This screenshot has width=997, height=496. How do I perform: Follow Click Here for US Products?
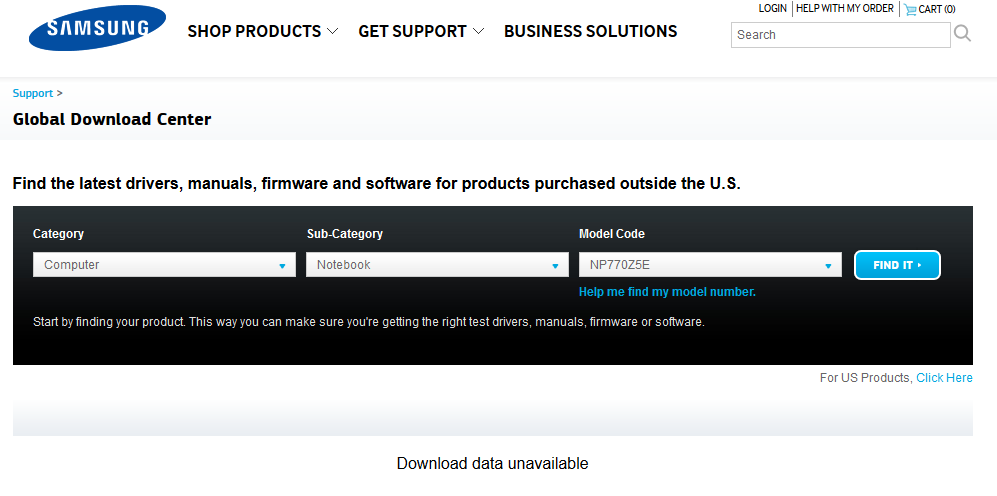944,378
